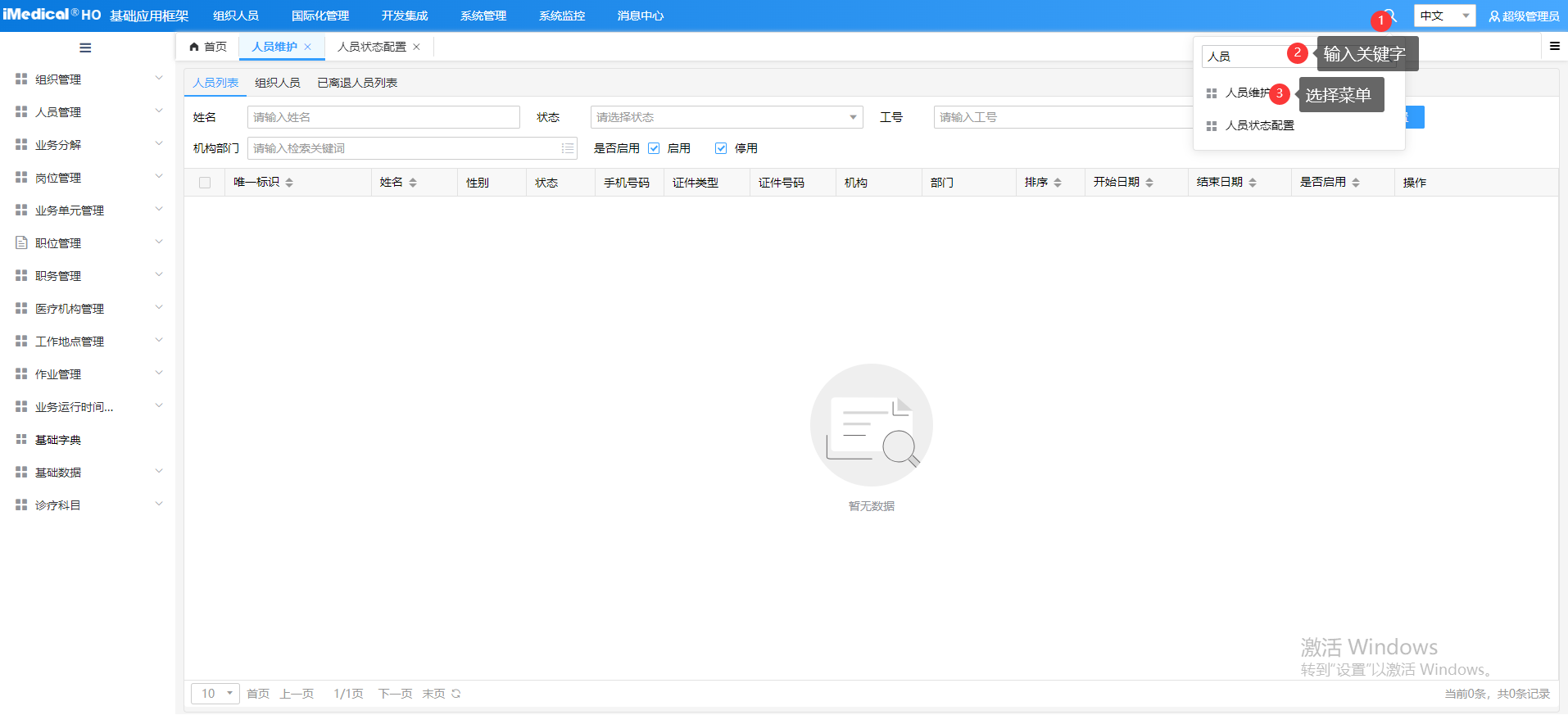Click the right-side panel menu icon
Image resolution: width=1568 pixels, height=715 pixels.
[1554, 47]
